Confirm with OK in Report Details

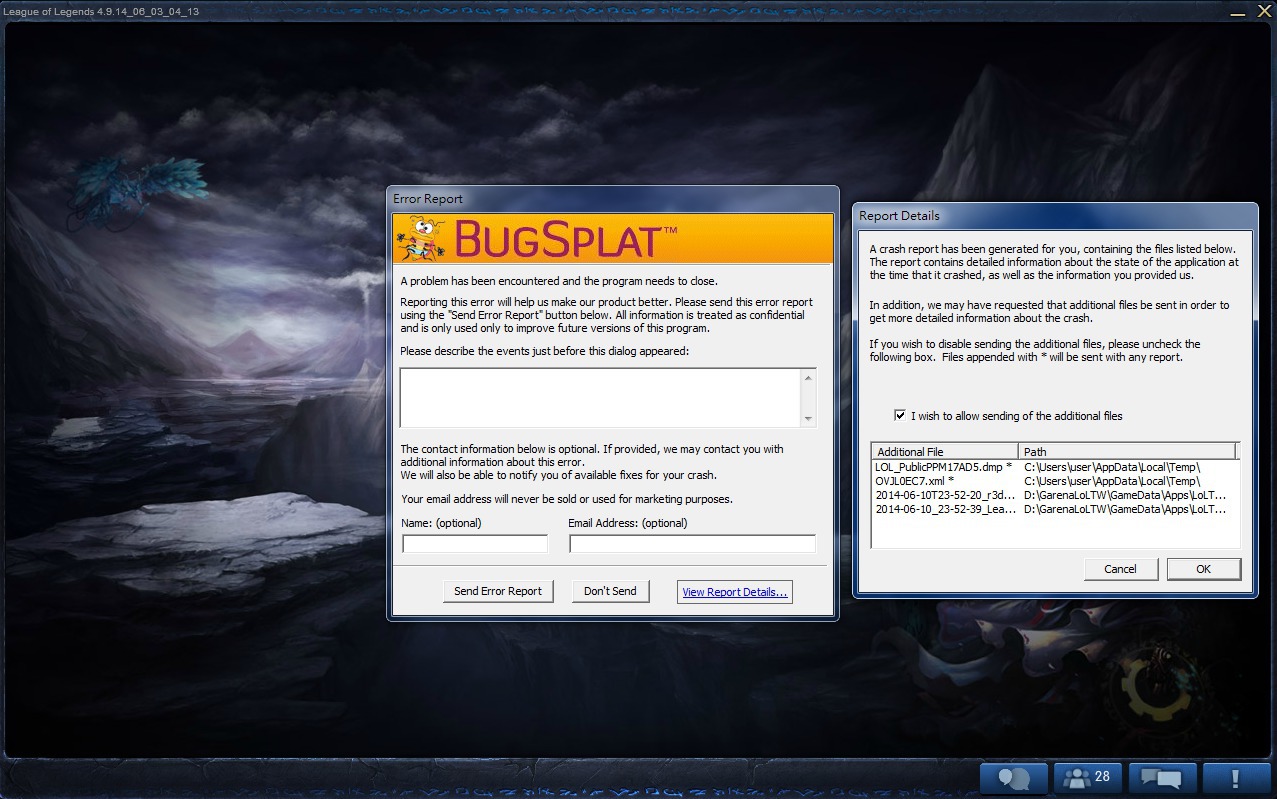[1203, 569]
